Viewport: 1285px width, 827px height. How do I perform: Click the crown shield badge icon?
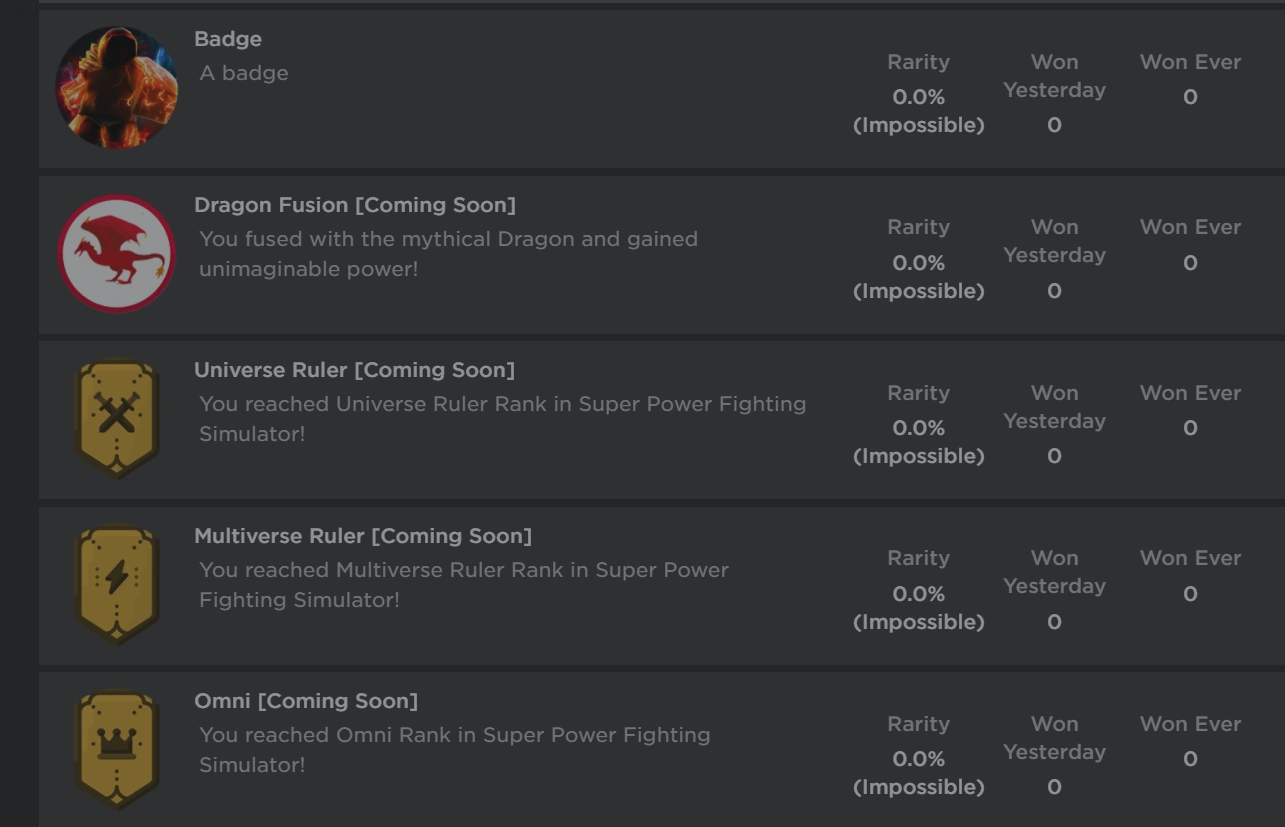pos(117,748)
